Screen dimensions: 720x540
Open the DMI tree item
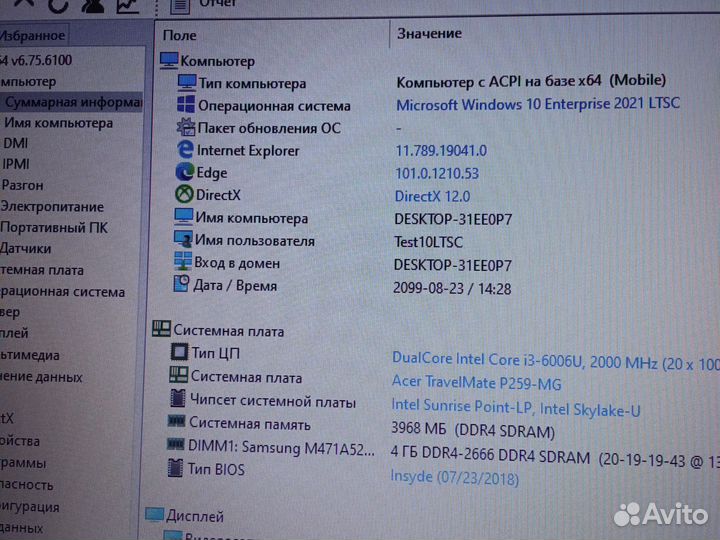pos(16,143)
